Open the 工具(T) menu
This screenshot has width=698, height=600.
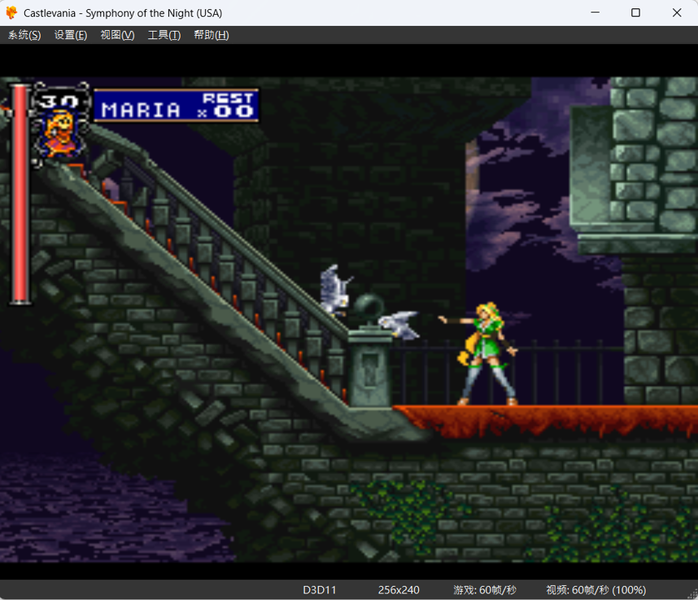pyautogui.click(x=164, y=35)
